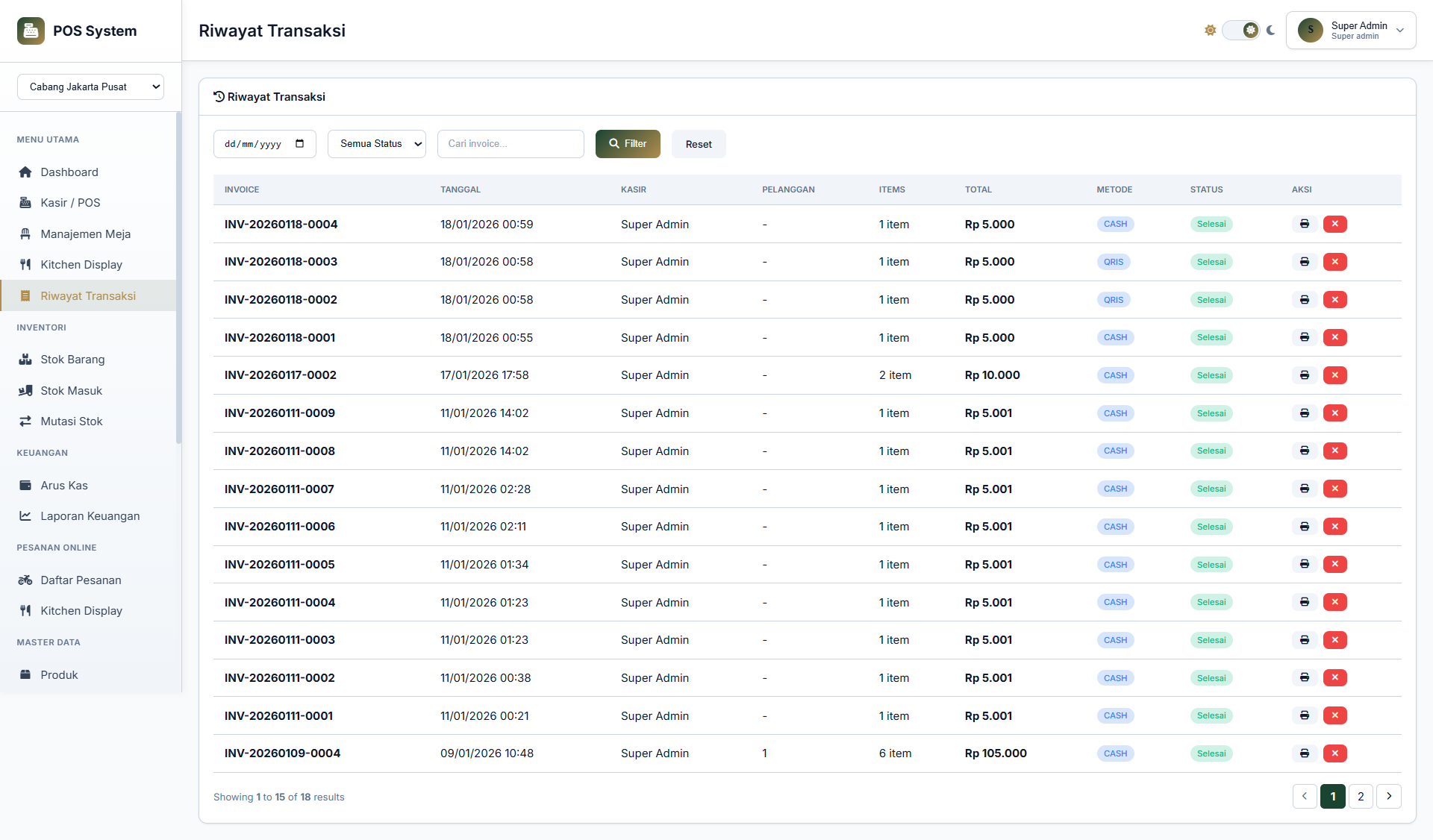Click the Laporan Keuangan chart icon

click(25, 515)
